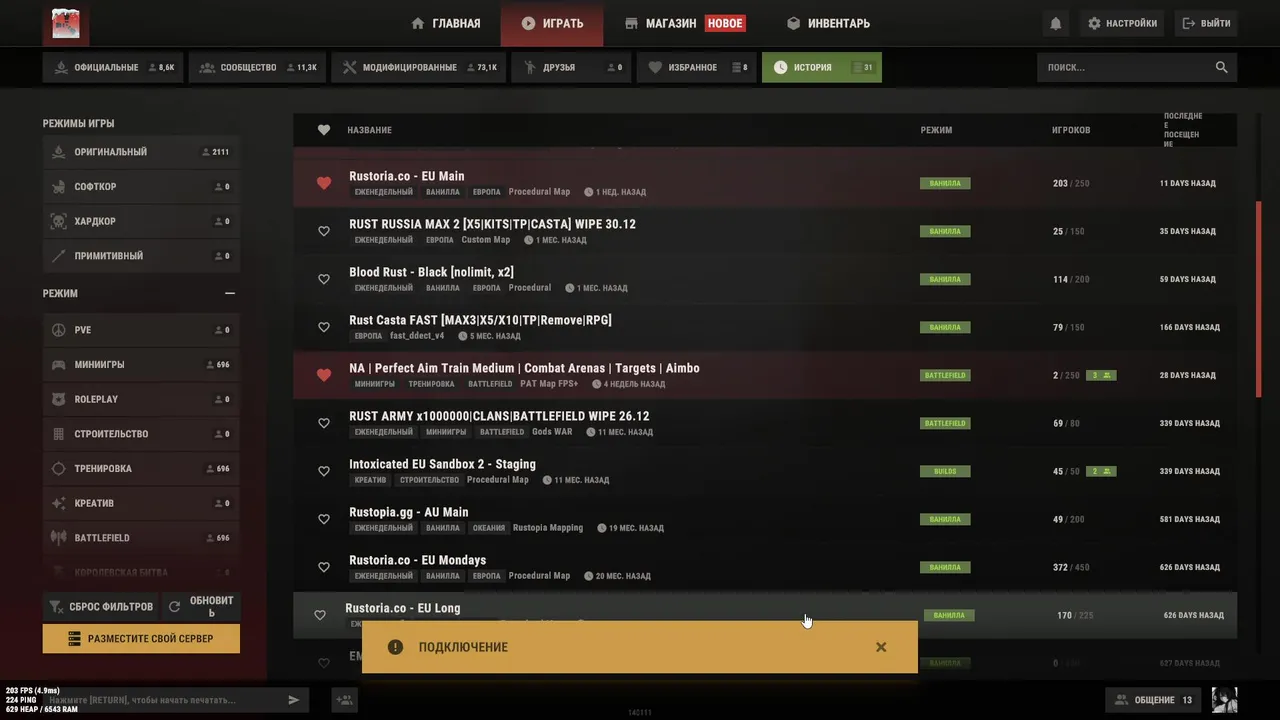Filter by Тренировка mode
The width and height of the screenshot is (1280, 720).
(141, 469)
